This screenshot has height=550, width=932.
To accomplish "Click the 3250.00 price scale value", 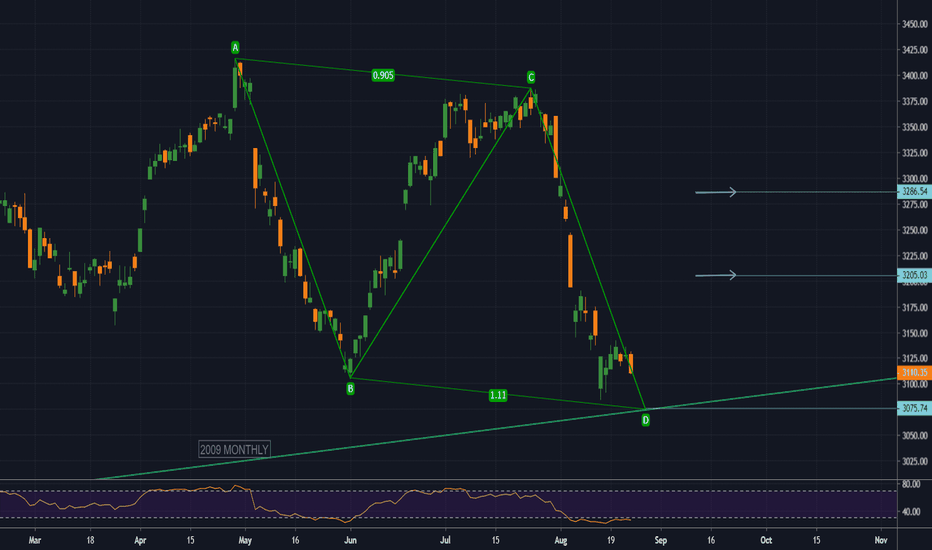I will (x=915, y=230).
